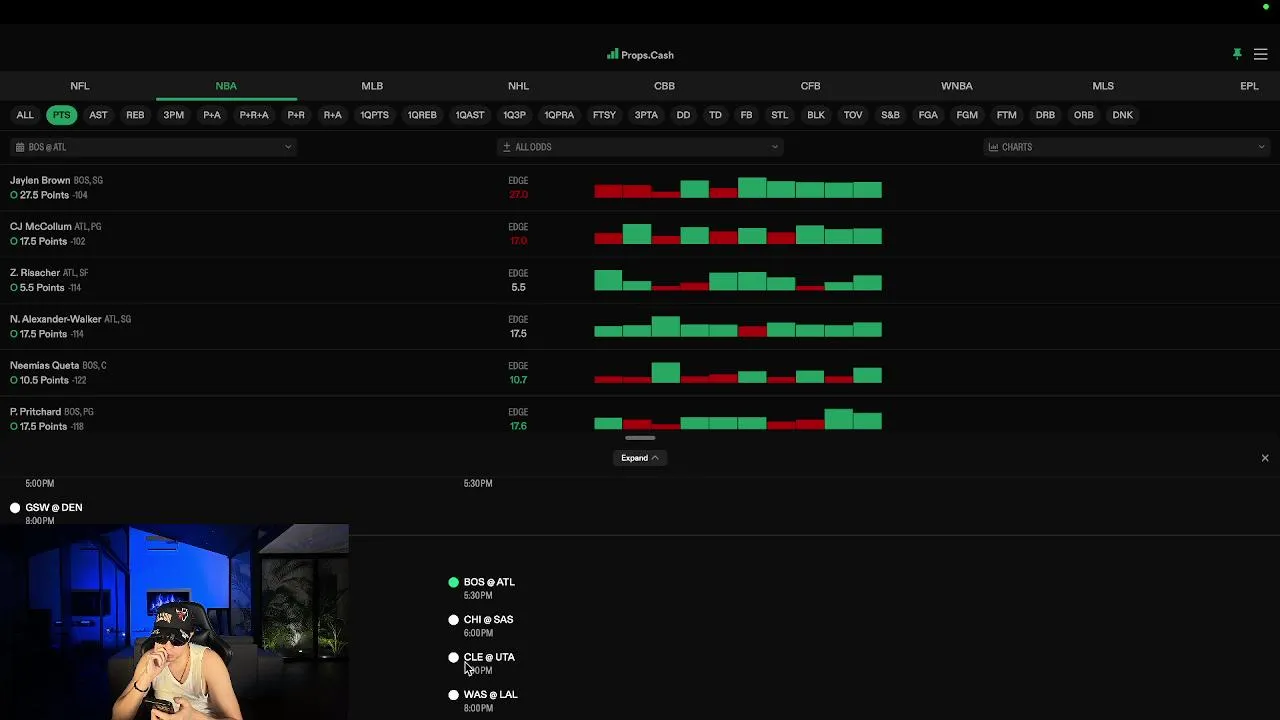
Task: Select the CLE @ UTA game radio
Action: (x=454, y=657)
